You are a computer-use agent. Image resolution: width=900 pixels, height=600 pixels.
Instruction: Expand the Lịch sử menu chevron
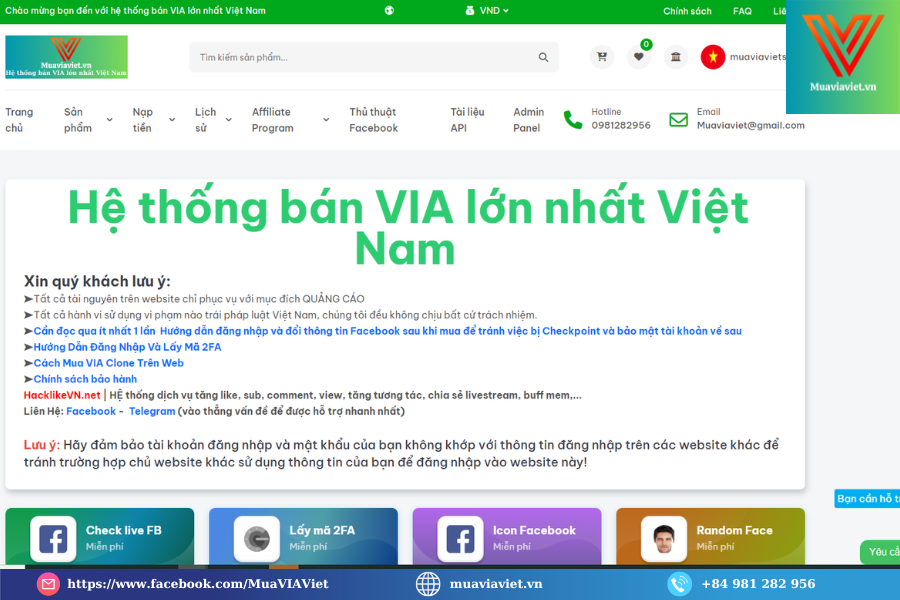[x=228, y=119]
